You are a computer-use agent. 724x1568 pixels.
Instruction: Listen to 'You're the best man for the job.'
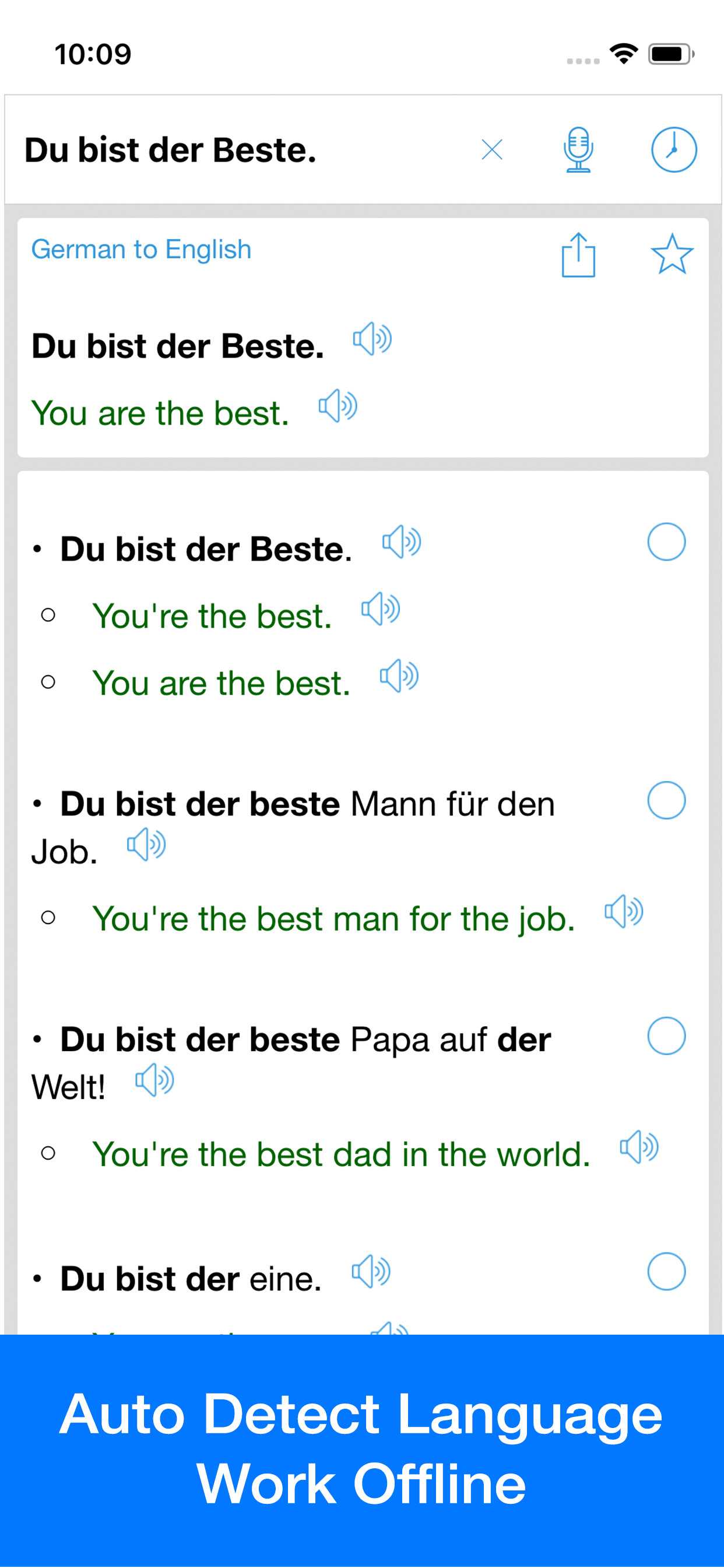click(x=624, y=911)
